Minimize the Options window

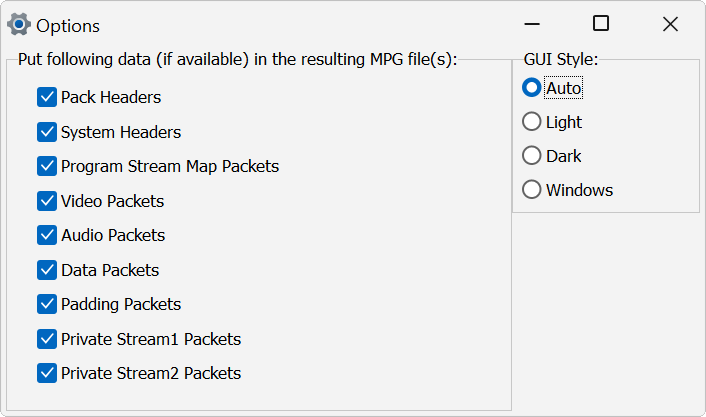coord(533,24)
